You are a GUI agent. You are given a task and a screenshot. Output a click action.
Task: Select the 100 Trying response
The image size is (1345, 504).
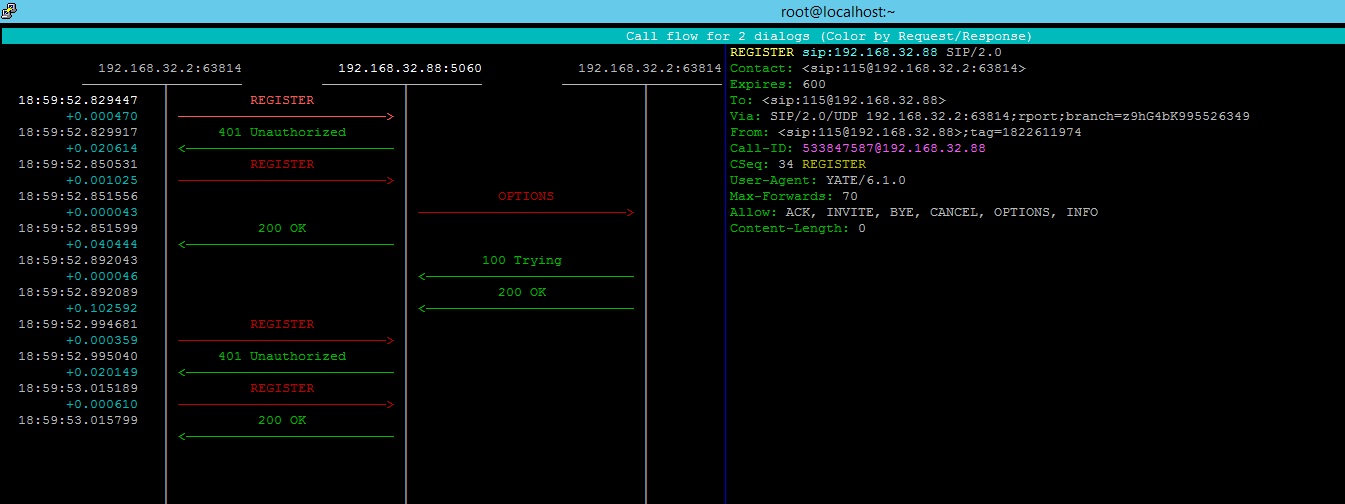521,261
